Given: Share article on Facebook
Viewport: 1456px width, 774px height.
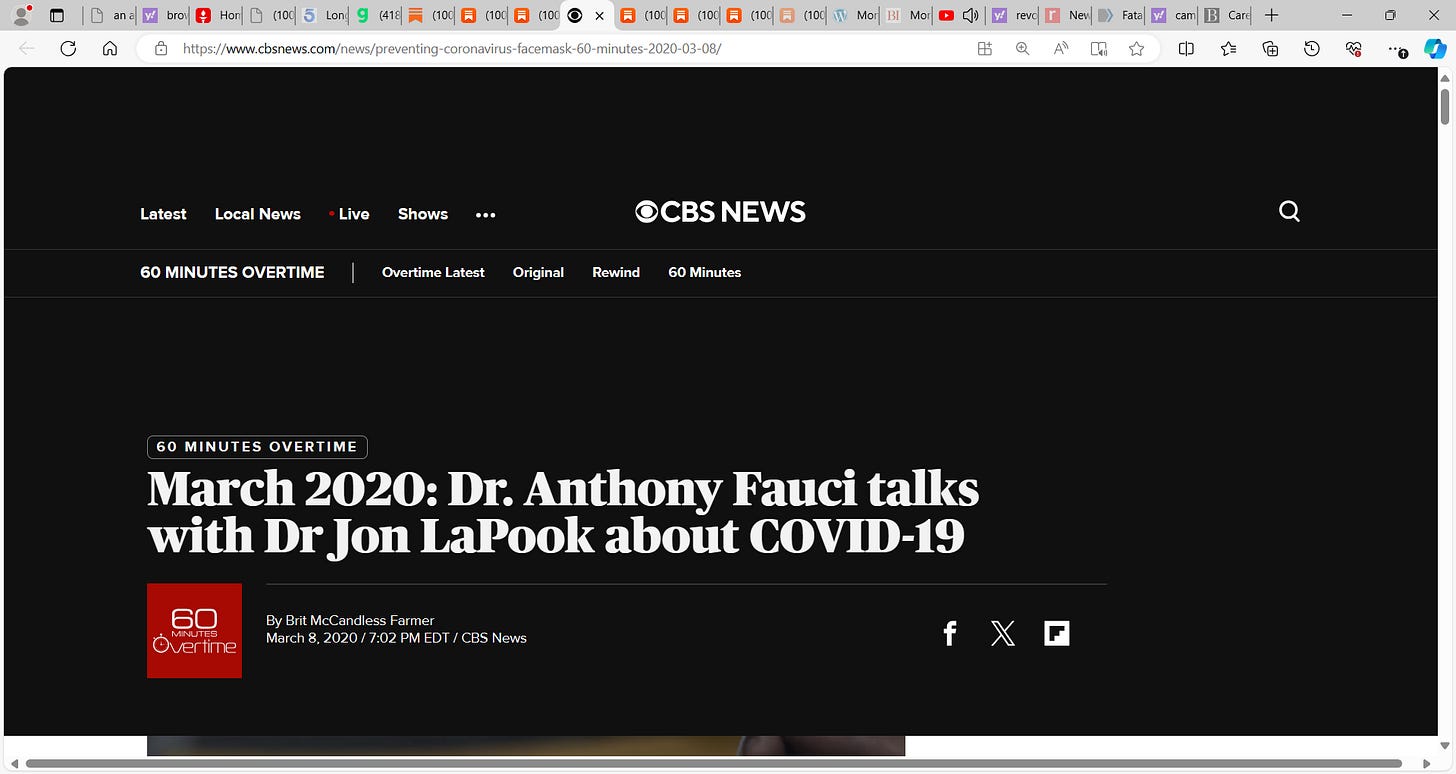Looking at the screenshot, I should tap(950, 633).
